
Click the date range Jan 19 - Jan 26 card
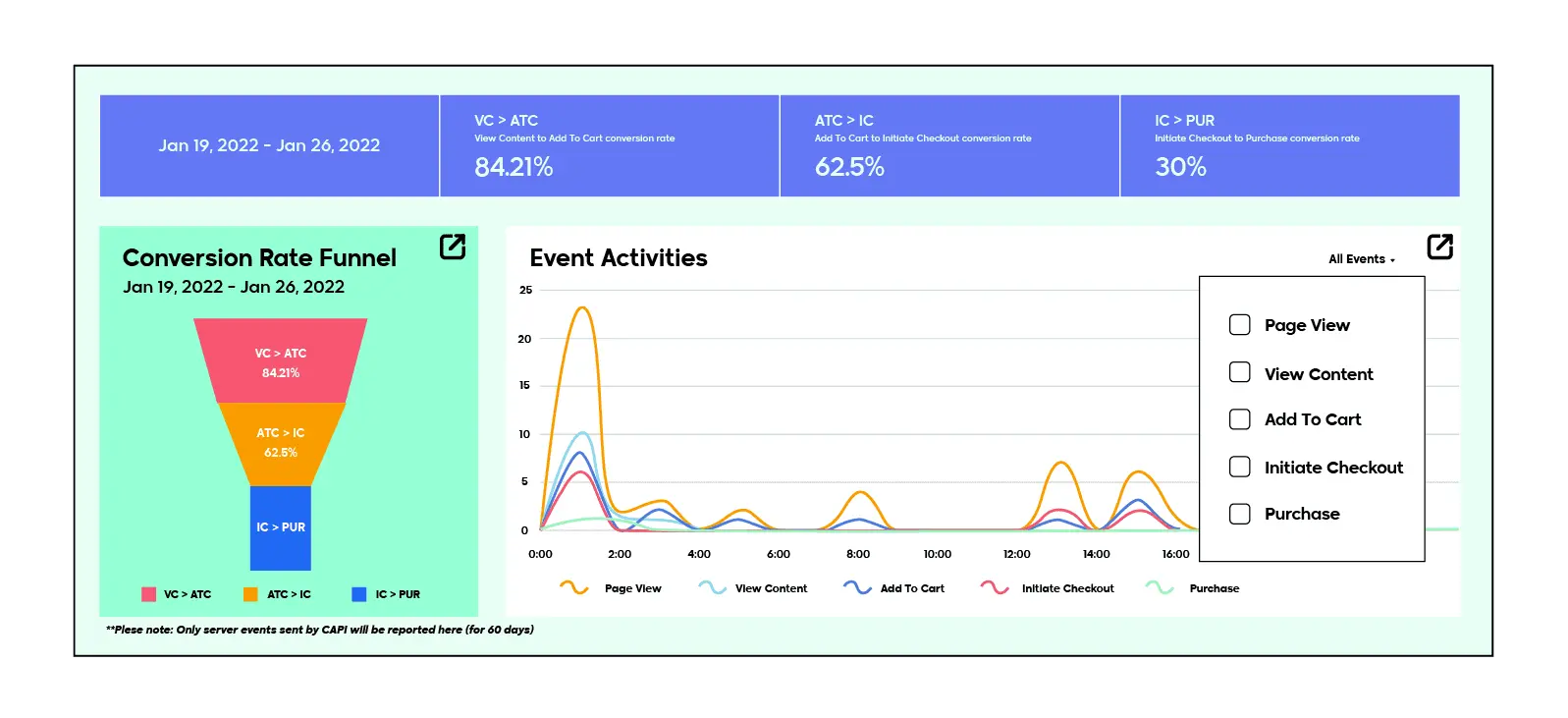(269, 145)
